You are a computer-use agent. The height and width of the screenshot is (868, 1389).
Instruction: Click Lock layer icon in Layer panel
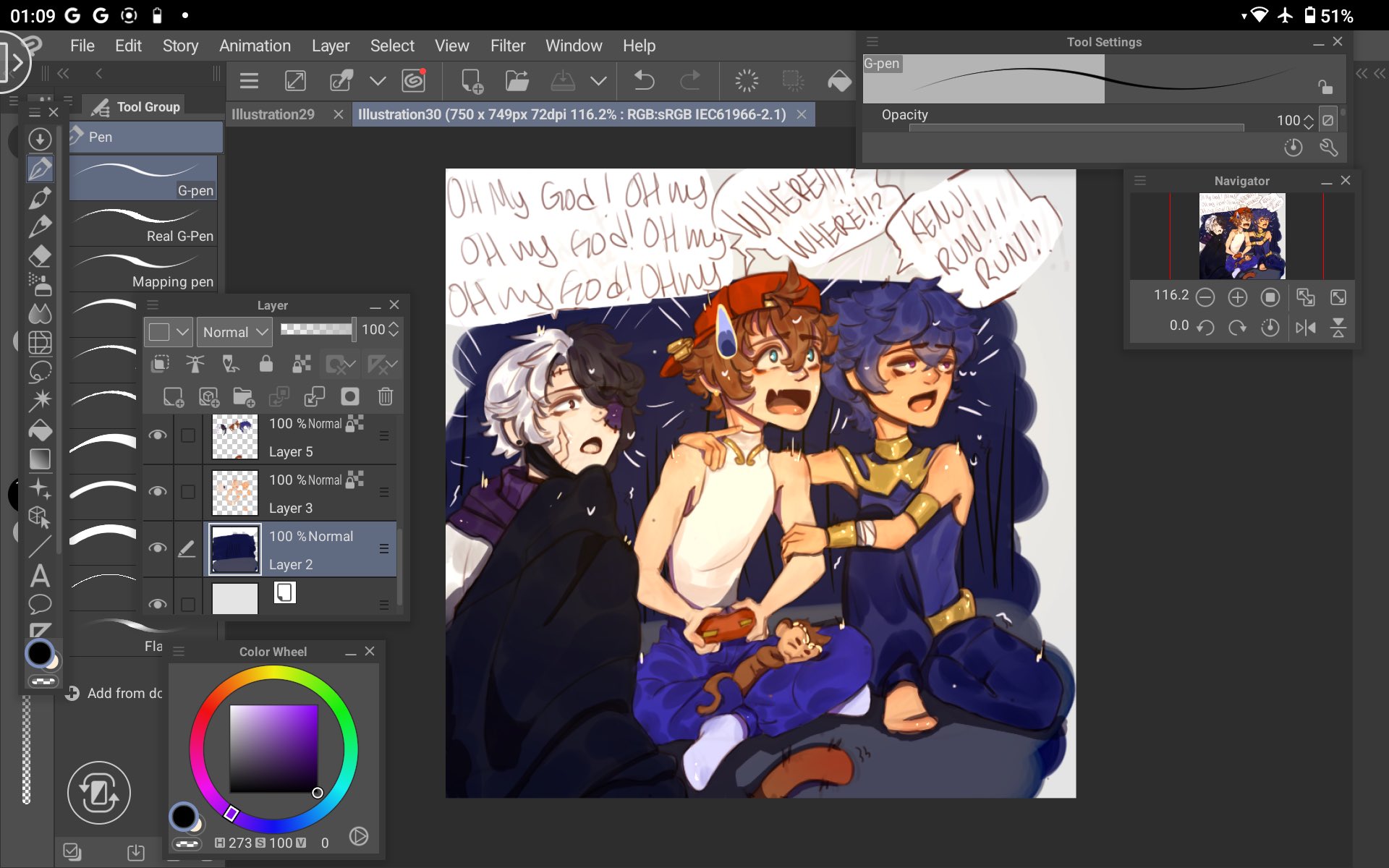point(266,364)
